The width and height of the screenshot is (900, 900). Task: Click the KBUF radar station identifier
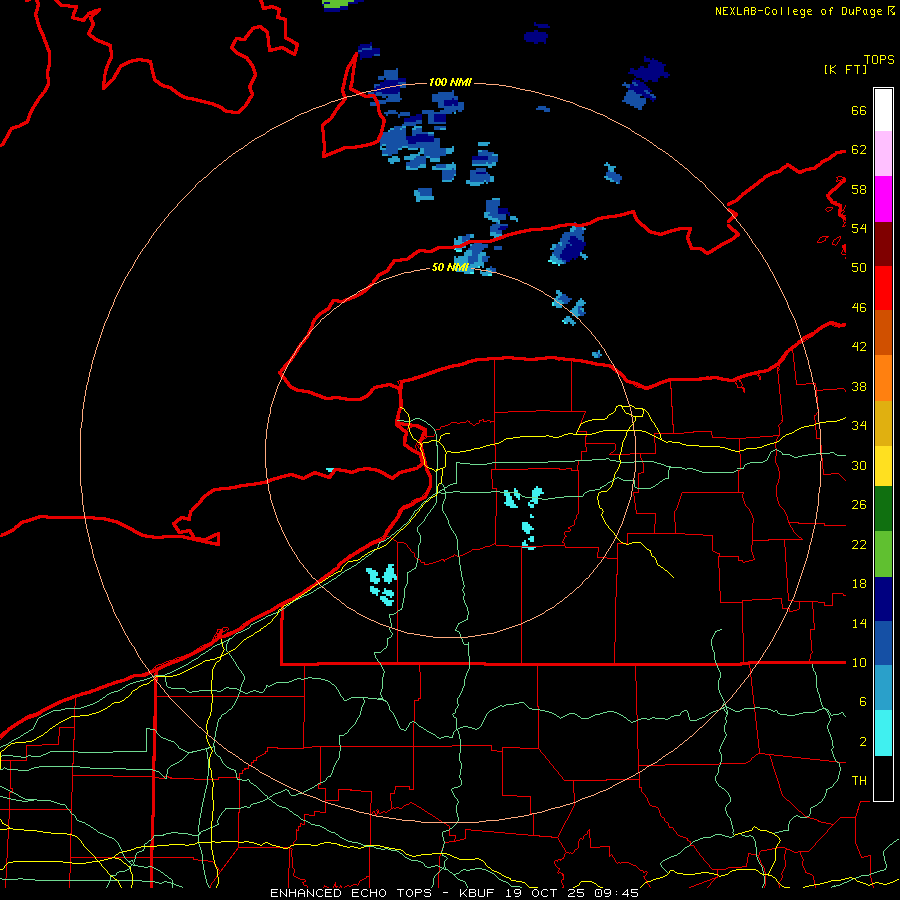[x=479, y=893]
